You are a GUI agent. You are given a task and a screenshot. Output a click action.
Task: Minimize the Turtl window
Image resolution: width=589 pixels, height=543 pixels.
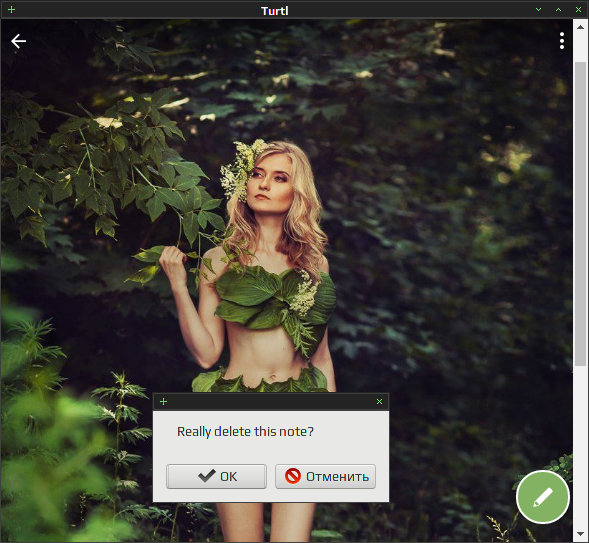pos(538,9)
